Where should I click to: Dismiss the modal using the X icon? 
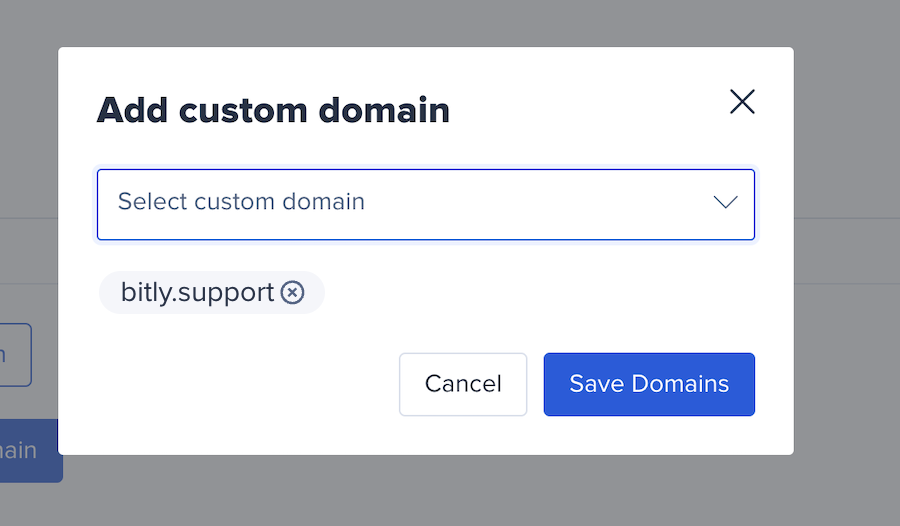[742, 102]
